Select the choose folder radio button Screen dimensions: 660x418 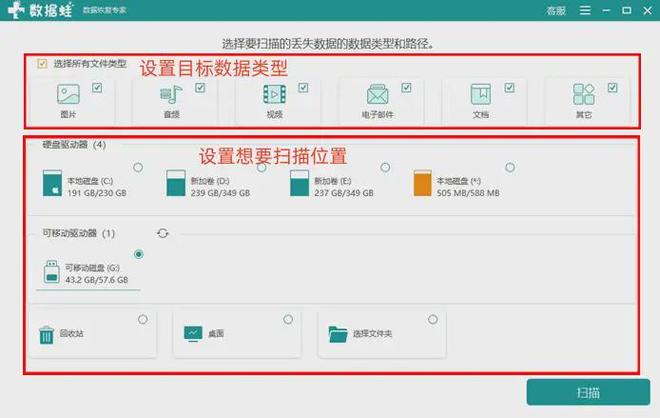(x=433, y=319)
